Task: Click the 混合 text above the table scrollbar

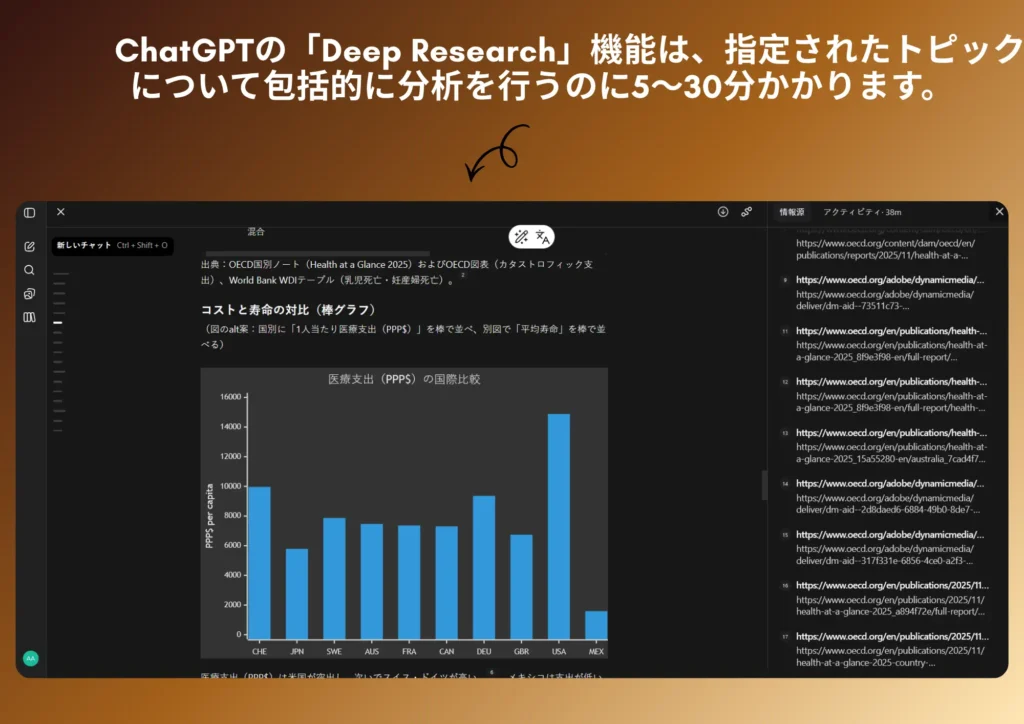Action: [256, 232]
